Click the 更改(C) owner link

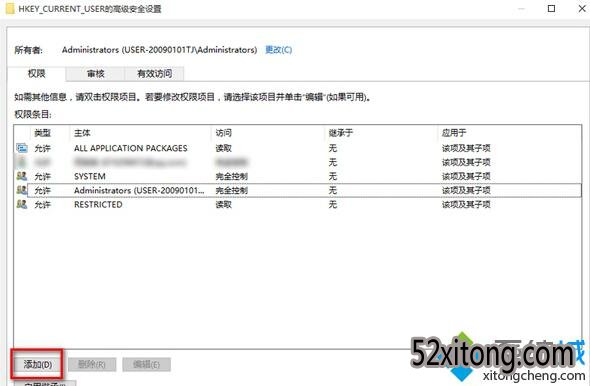[278, 50]
